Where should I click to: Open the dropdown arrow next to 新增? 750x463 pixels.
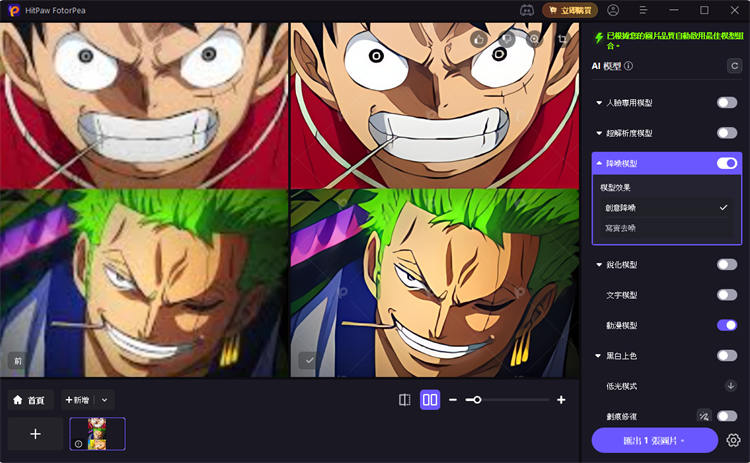tap(104, 400)
